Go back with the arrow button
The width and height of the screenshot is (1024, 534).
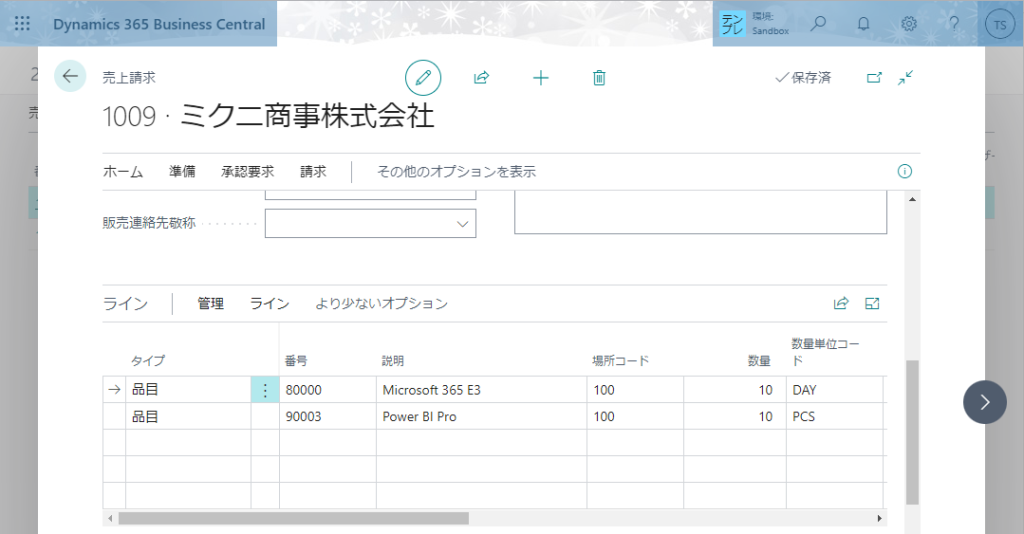point(70,76)
